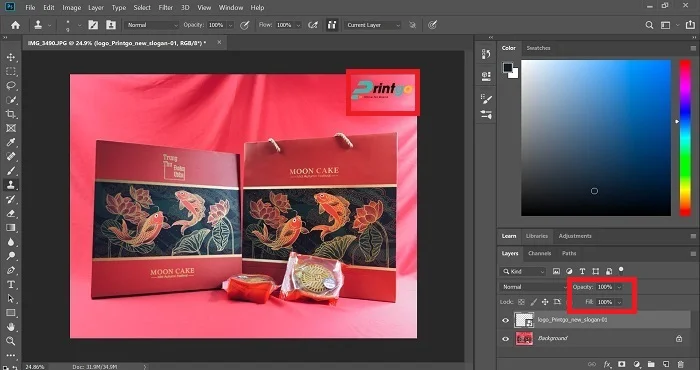Select the Rectangular Marquee tool
This screenshot has height=370, width=700.
pyautogui.click(x=11, y=71)
